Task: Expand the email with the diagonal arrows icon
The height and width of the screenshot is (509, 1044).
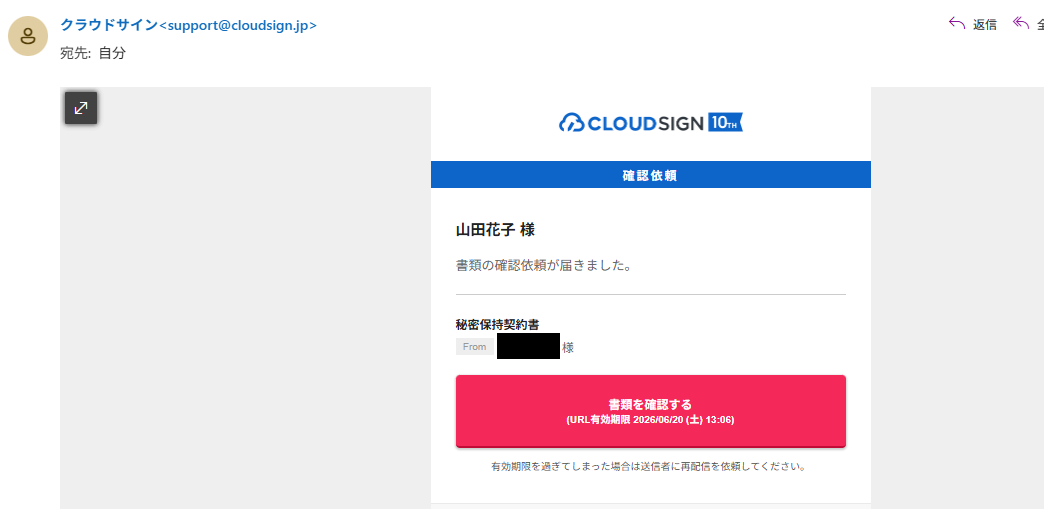Action: 81,108
